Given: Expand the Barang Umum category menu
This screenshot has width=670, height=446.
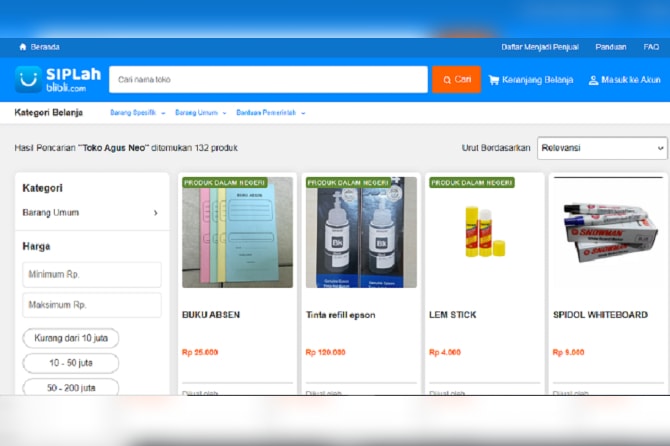Looking at the screenshot, I should tap(201, 113).
